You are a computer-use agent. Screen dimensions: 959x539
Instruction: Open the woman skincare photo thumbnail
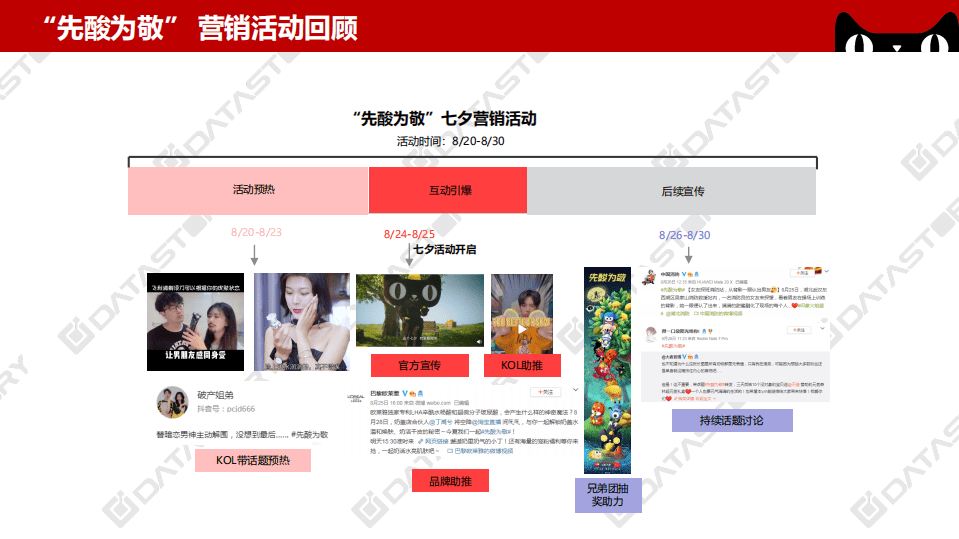(302, 322)
